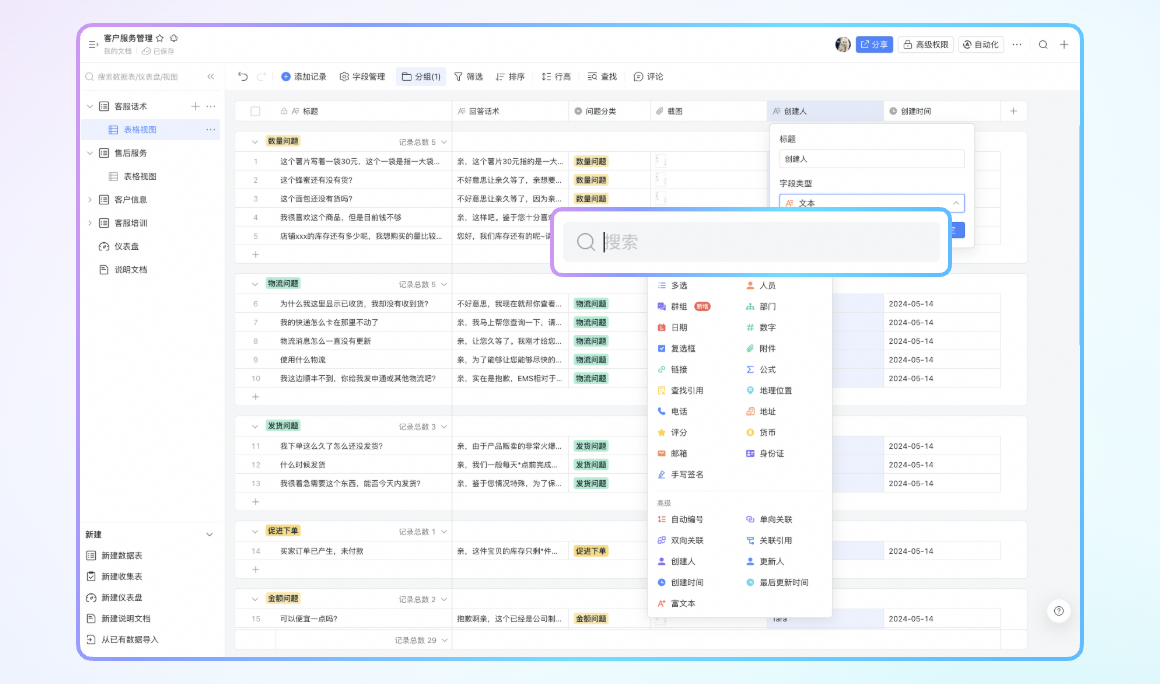Choose the 自动编号 field type
The width and height of the screenshot is (1160, 684).
click(x=681, y=520)
